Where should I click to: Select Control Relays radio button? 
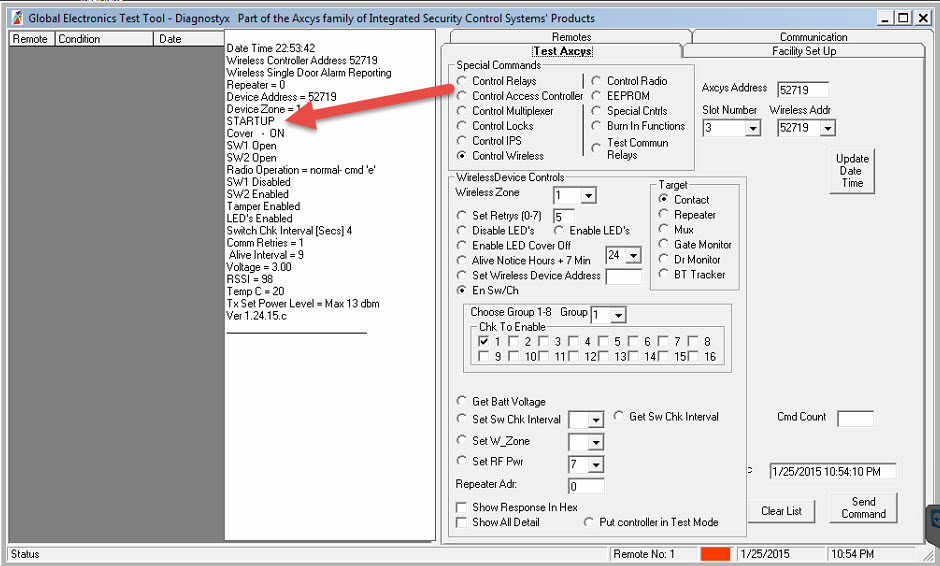click(x=461, y=81)
